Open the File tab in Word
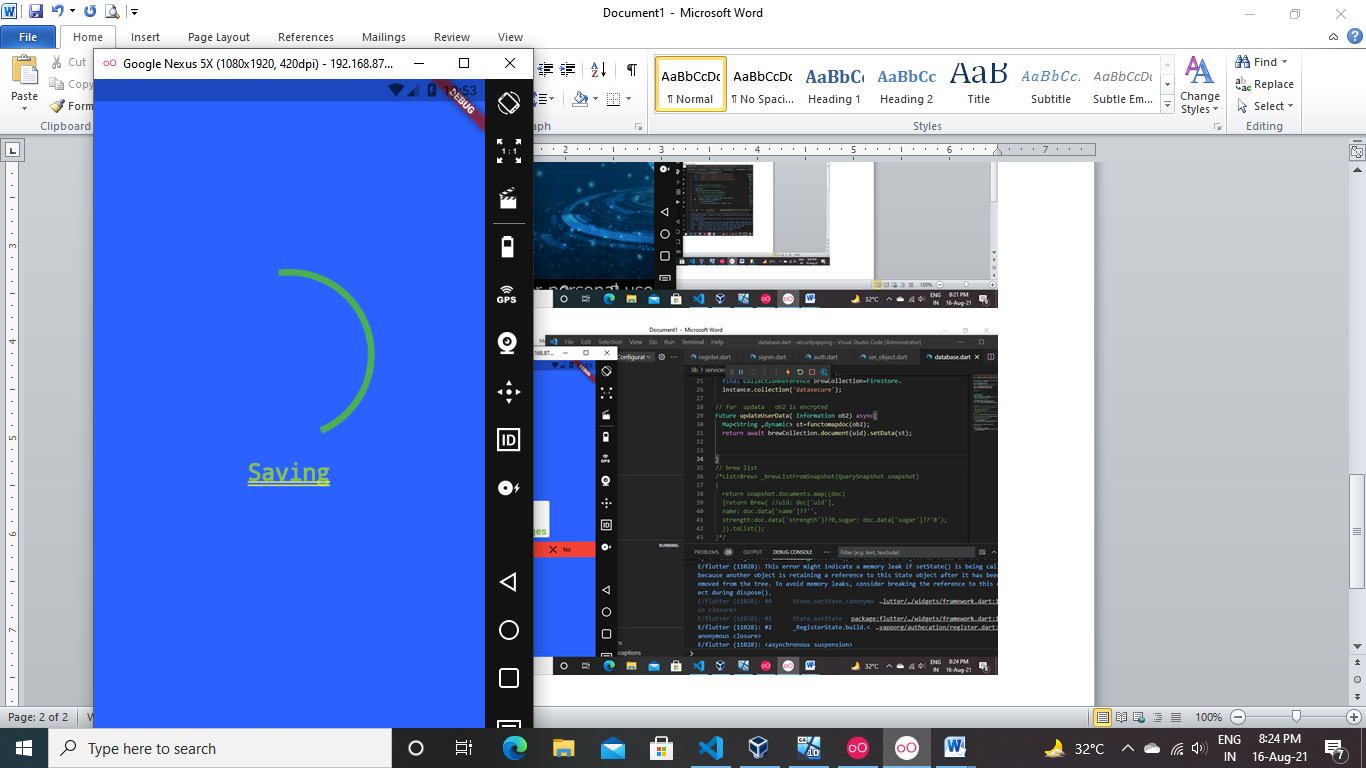The height and width of the screenshot is (768, 1366). tap(28, 37)
